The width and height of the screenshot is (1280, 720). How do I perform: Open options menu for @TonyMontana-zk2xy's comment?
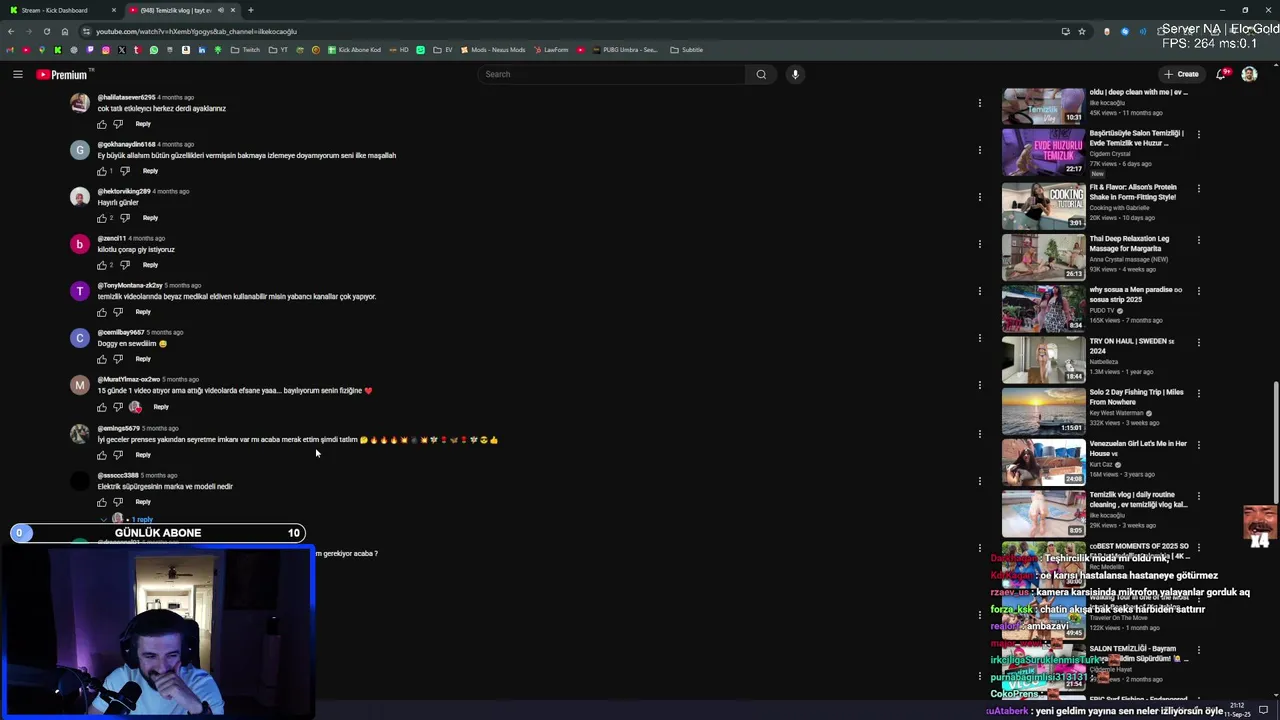980,291
